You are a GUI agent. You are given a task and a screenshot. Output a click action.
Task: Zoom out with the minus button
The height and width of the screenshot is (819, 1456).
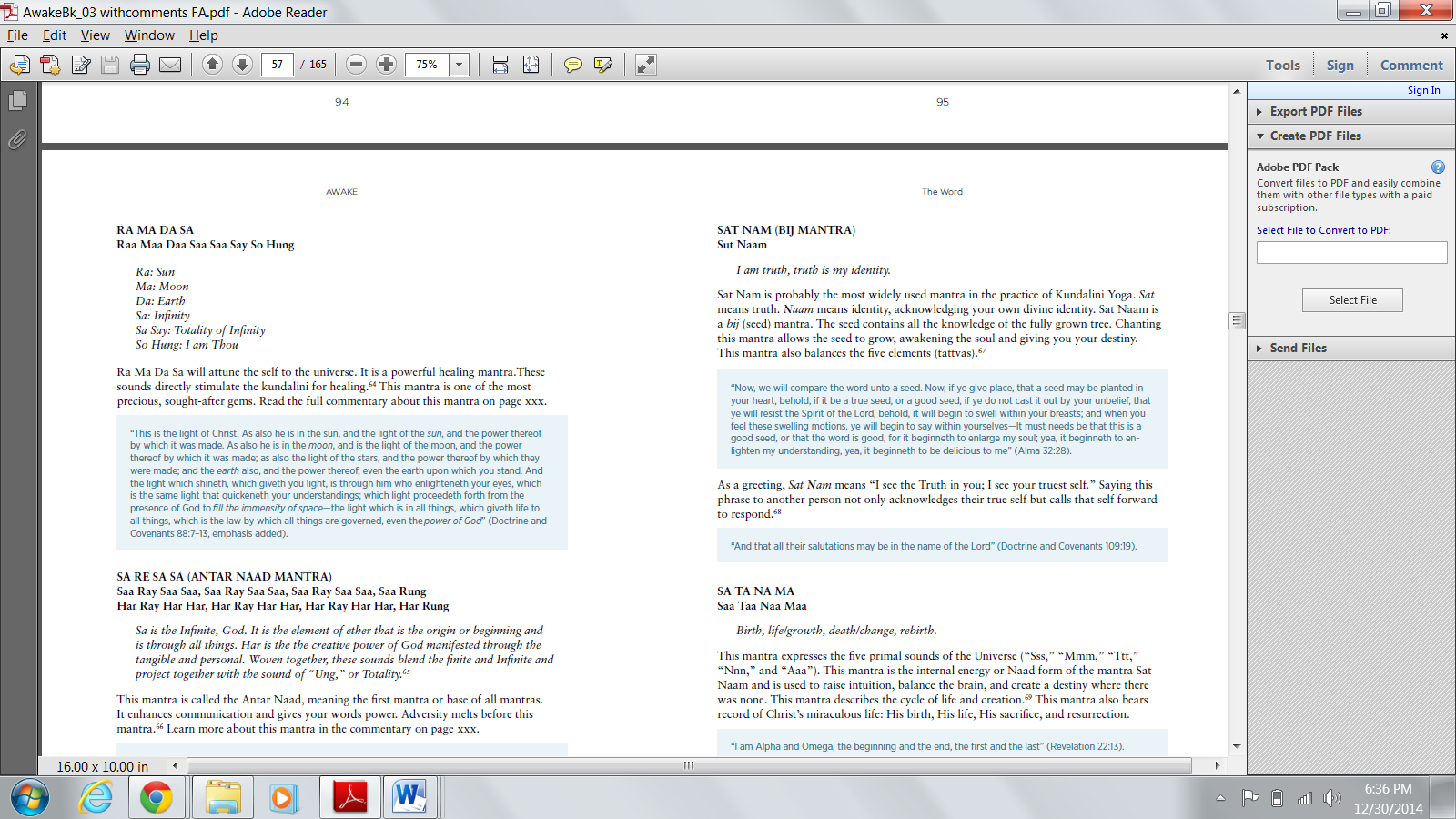pyautogui.click(x=357, y=65)
